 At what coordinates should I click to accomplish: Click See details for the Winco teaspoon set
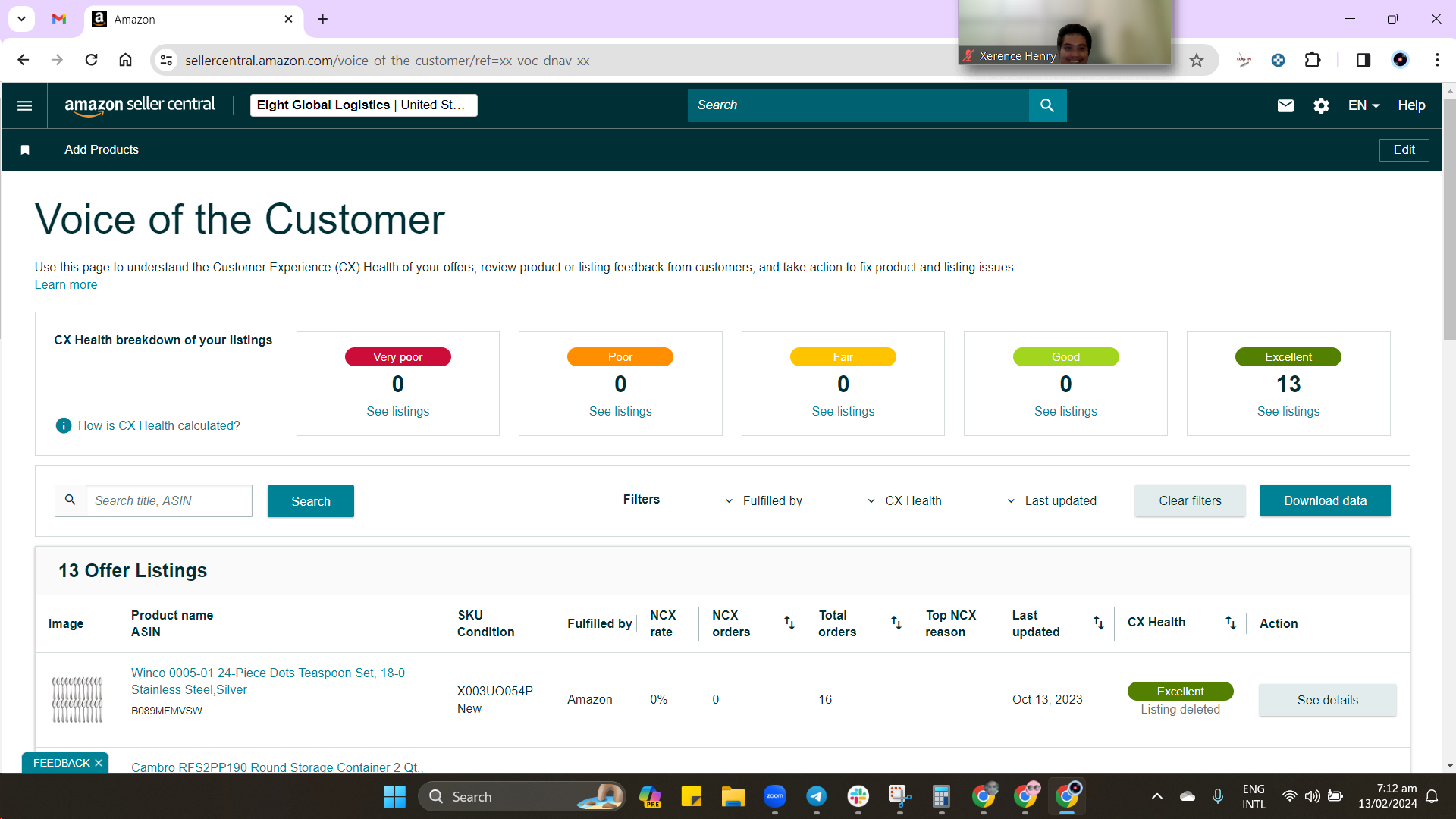pyautogui.click(x=1327, y=700)
